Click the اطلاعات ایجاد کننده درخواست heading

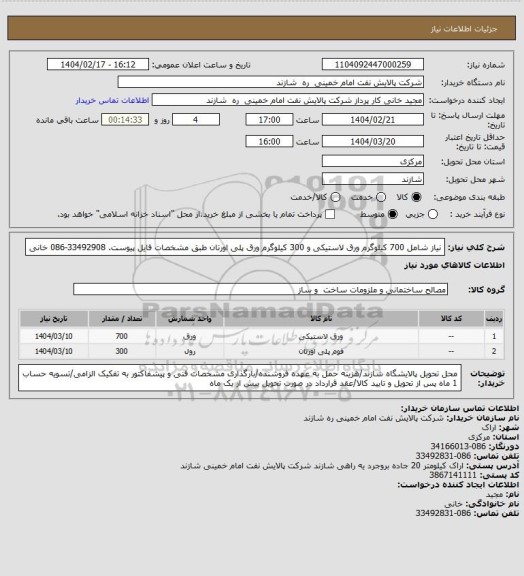click(458, 485)
